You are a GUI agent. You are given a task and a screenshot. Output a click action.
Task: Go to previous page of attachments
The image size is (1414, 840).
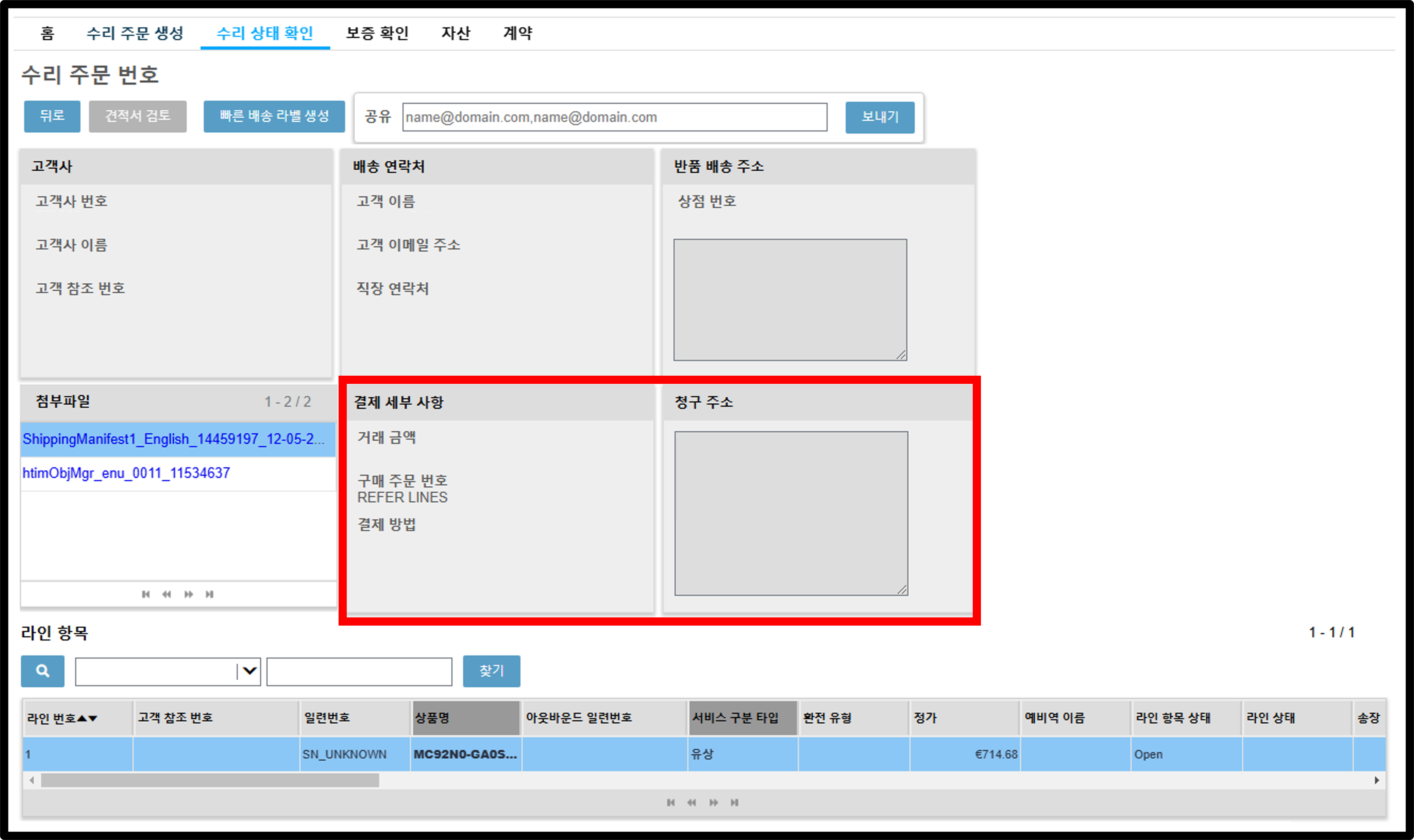coord(166,594)
